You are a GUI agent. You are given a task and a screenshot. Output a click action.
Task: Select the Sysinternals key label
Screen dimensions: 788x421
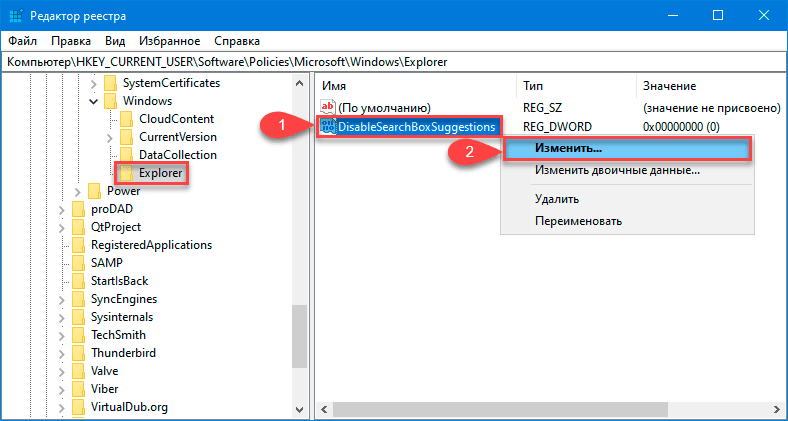point(122,317)
